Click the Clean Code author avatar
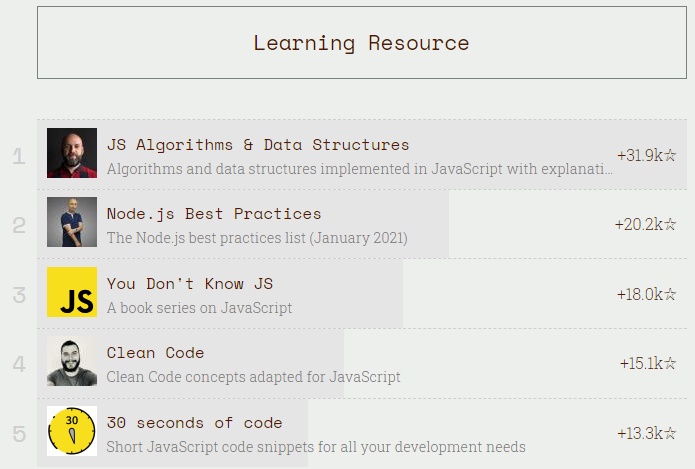 [x=72, y=361]
